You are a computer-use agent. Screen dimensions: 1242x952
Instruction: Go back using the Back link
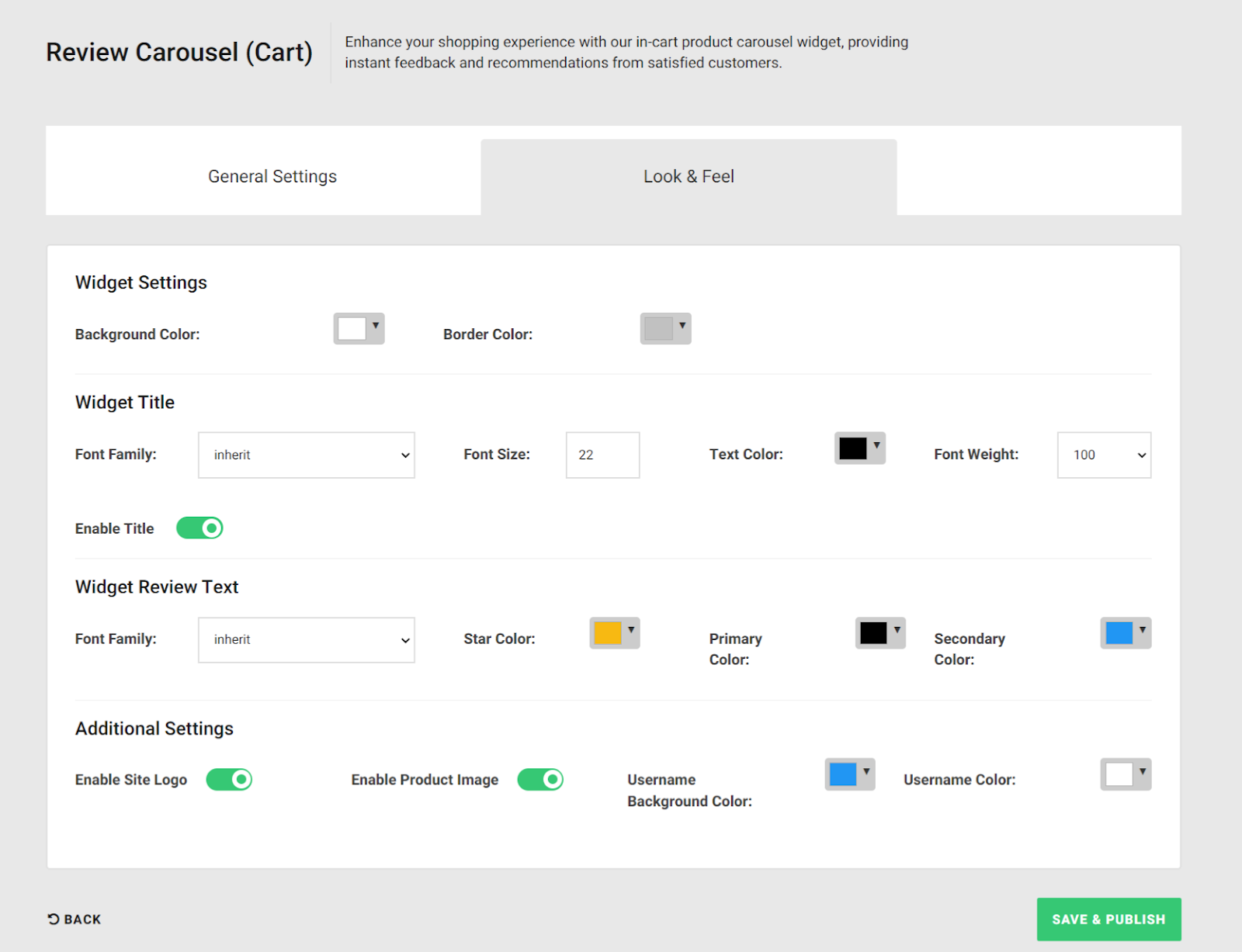(x=75, y=919)
